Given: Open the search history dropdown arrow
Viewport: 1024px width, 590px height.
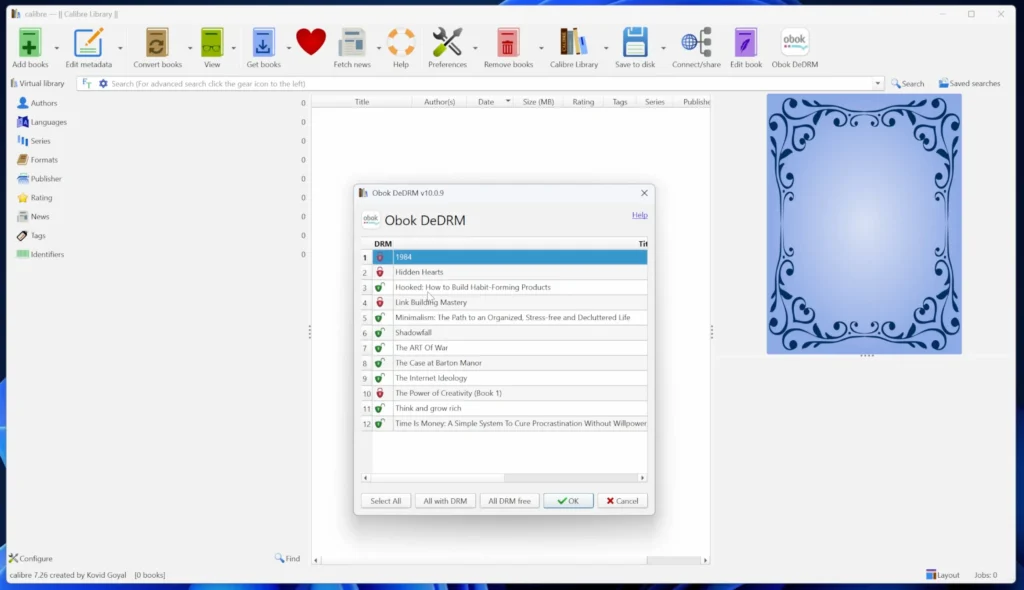Looking at the screenshot, I should [878, 84].
